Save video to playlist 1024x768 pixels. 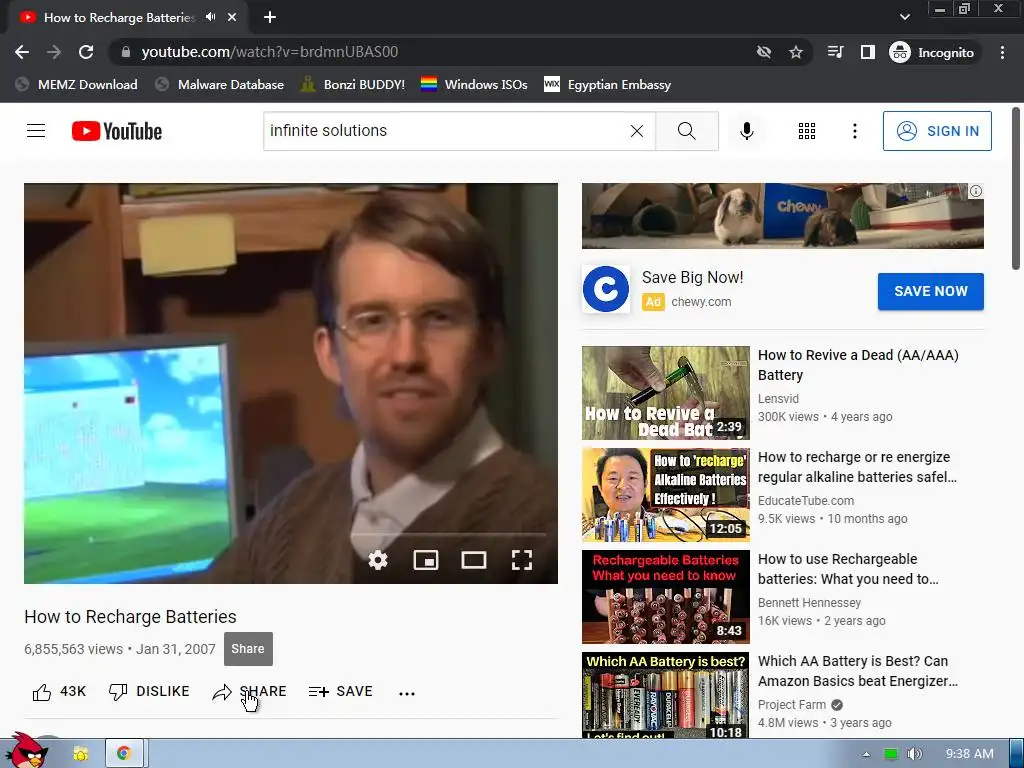tap(340, 692)
